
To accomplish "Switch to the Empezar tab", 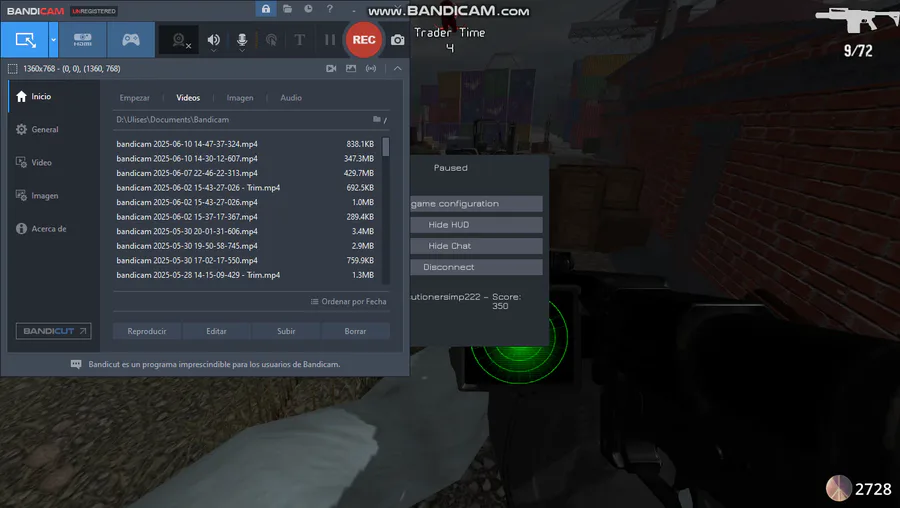I will tap(134, 98).
